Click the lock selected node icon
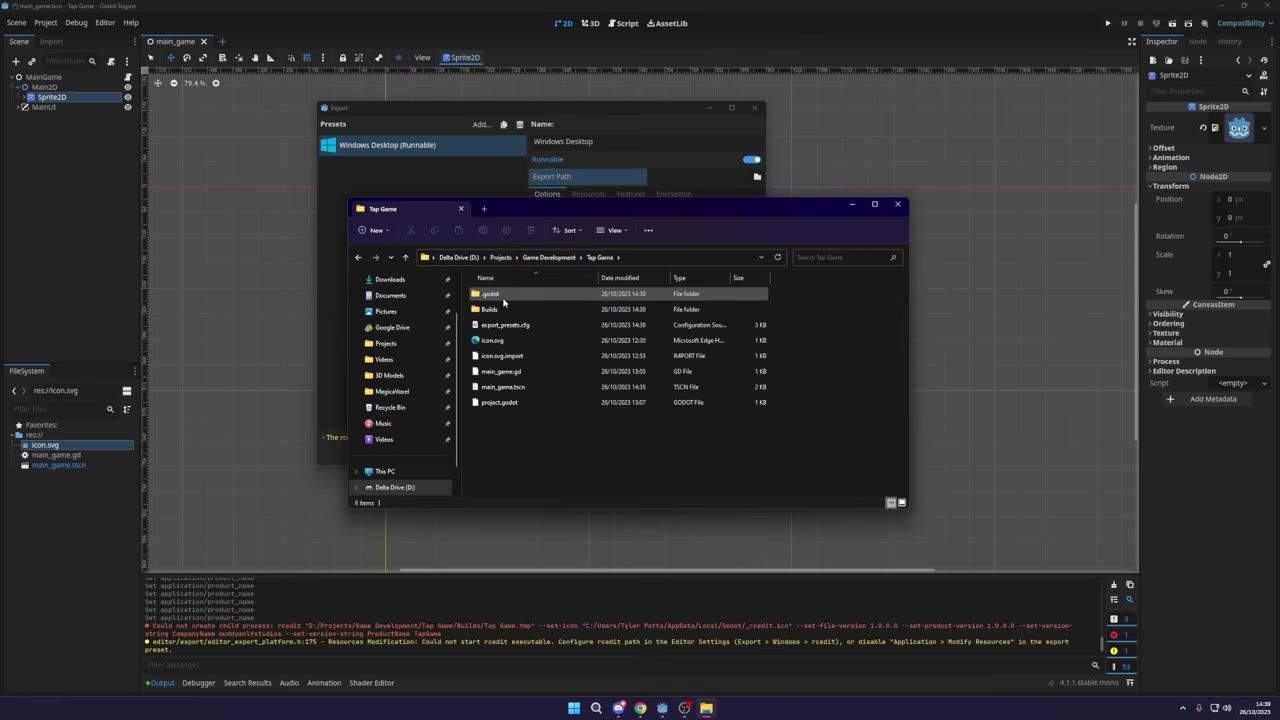1280x720 pixels. (343, 58)
